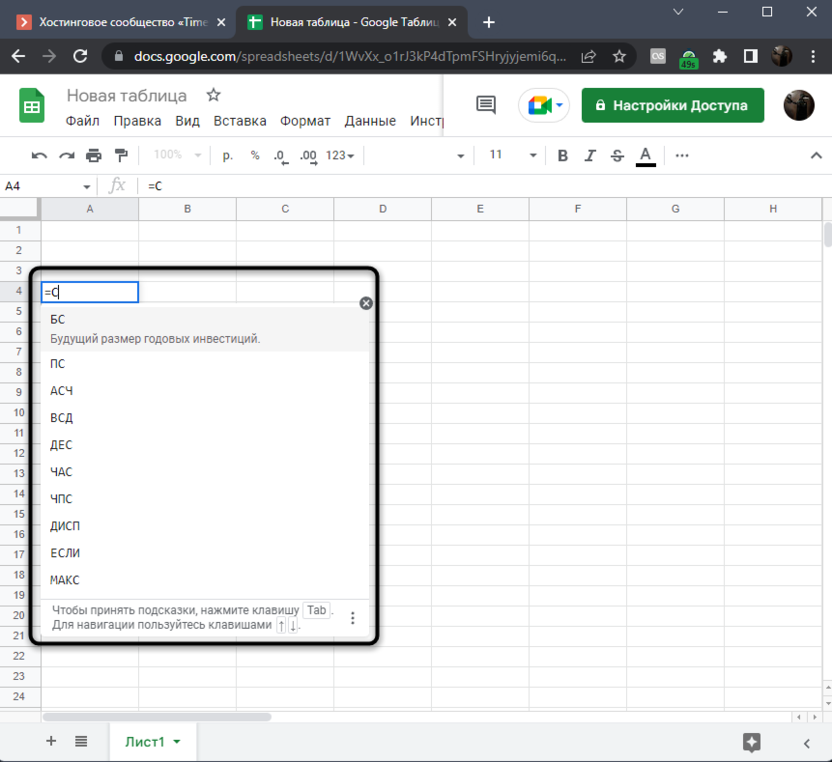Toggle strikethrough formatting
Image resolution: width=832 pixels, height=762 pixels.
pos(617,156)
